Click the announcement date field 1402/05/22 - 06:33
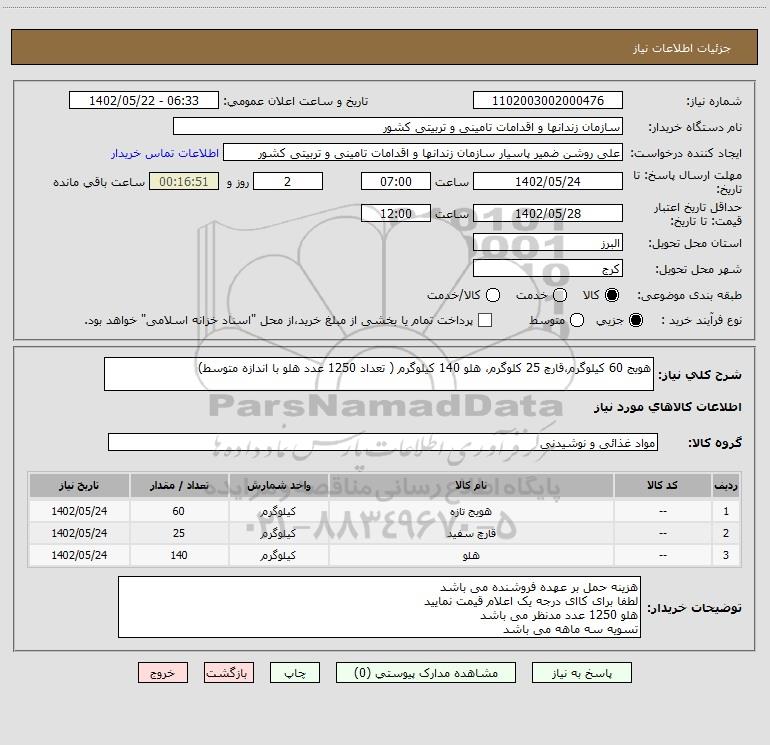Image resolution: width=770 pixels, height=745 pixels. (x=144, y=100)
